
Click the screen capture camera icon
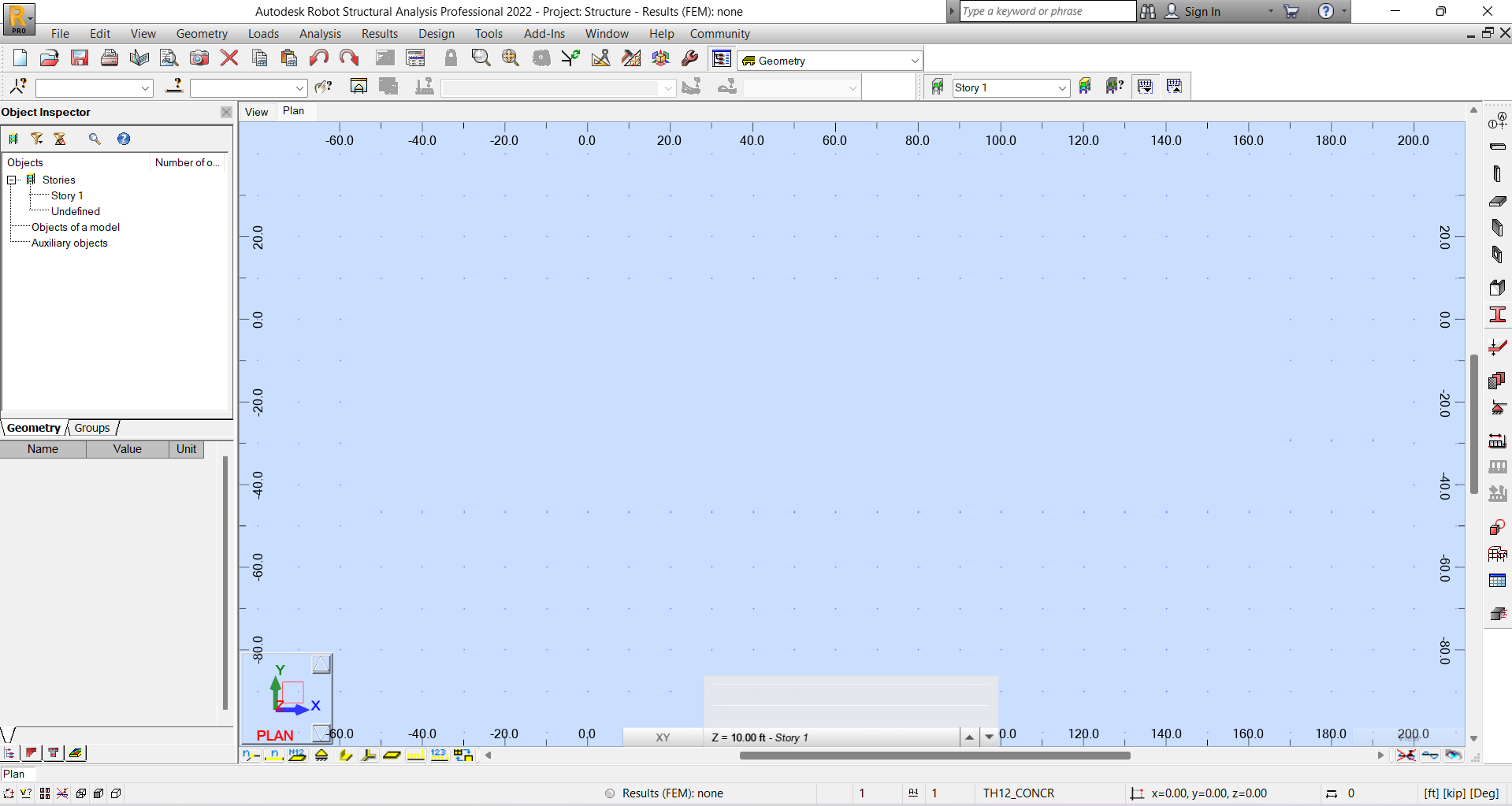tap(199, 58)
